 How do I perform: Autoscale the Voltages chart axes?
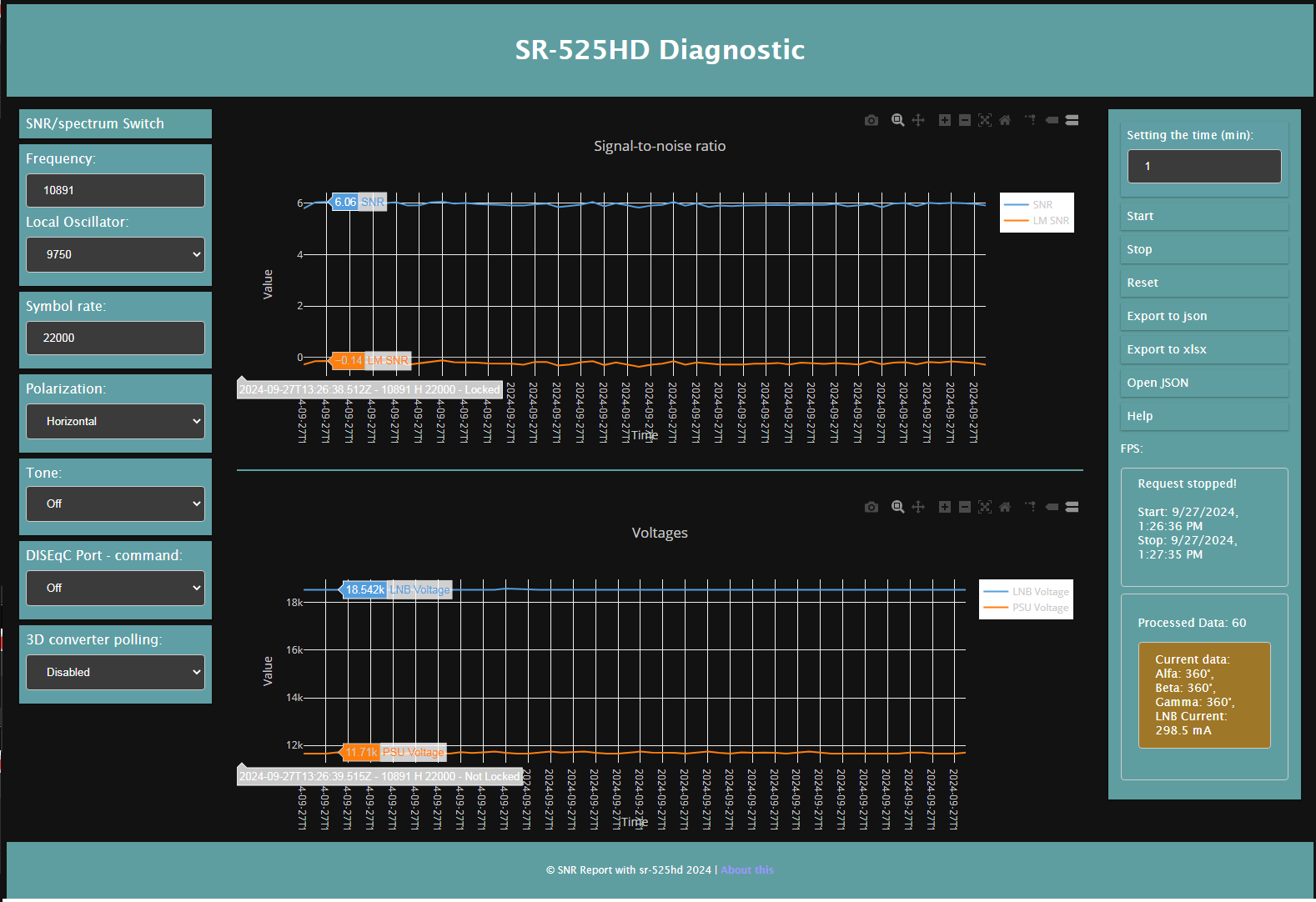coord(985,507)
